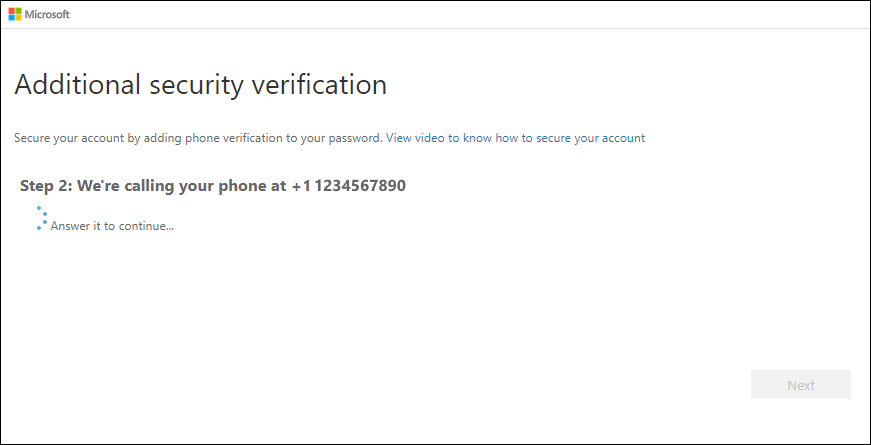This screenshot has height=445, width=871.
Task: Click the '+1' country code prefix
Action: [x=301, y=186]
